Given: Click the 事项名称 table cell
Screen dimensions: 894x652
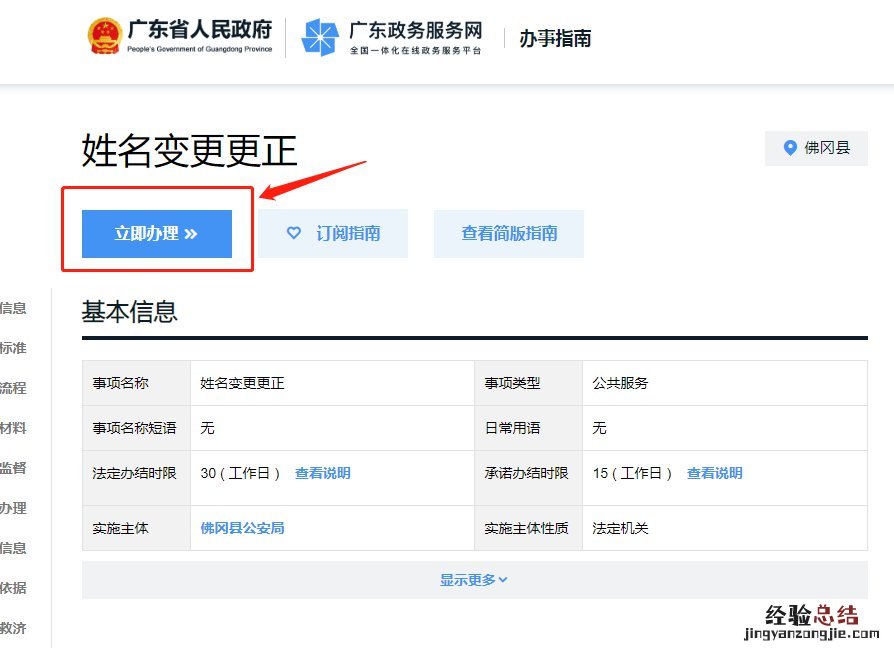Looking at the screenshot, I should click(136, 383).
